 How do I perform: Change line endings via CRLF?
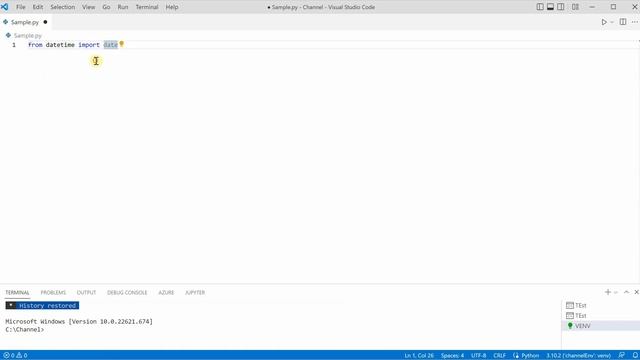click(499, 356)
